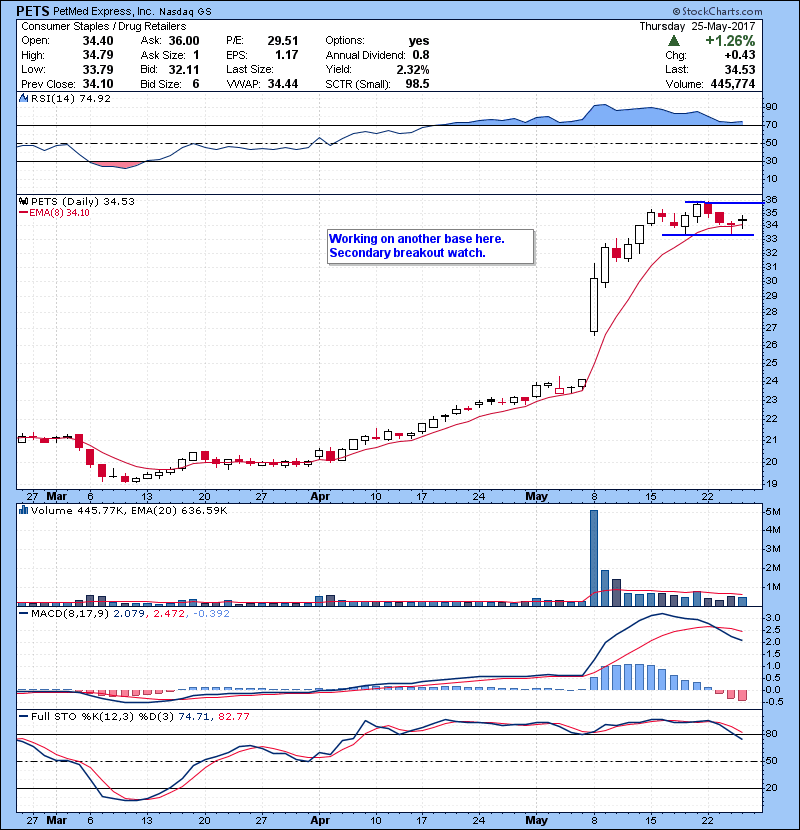Click the 36 label on the price axis
Image resolution: width=800 pixels, height=830 pixels.
[771, 200]
